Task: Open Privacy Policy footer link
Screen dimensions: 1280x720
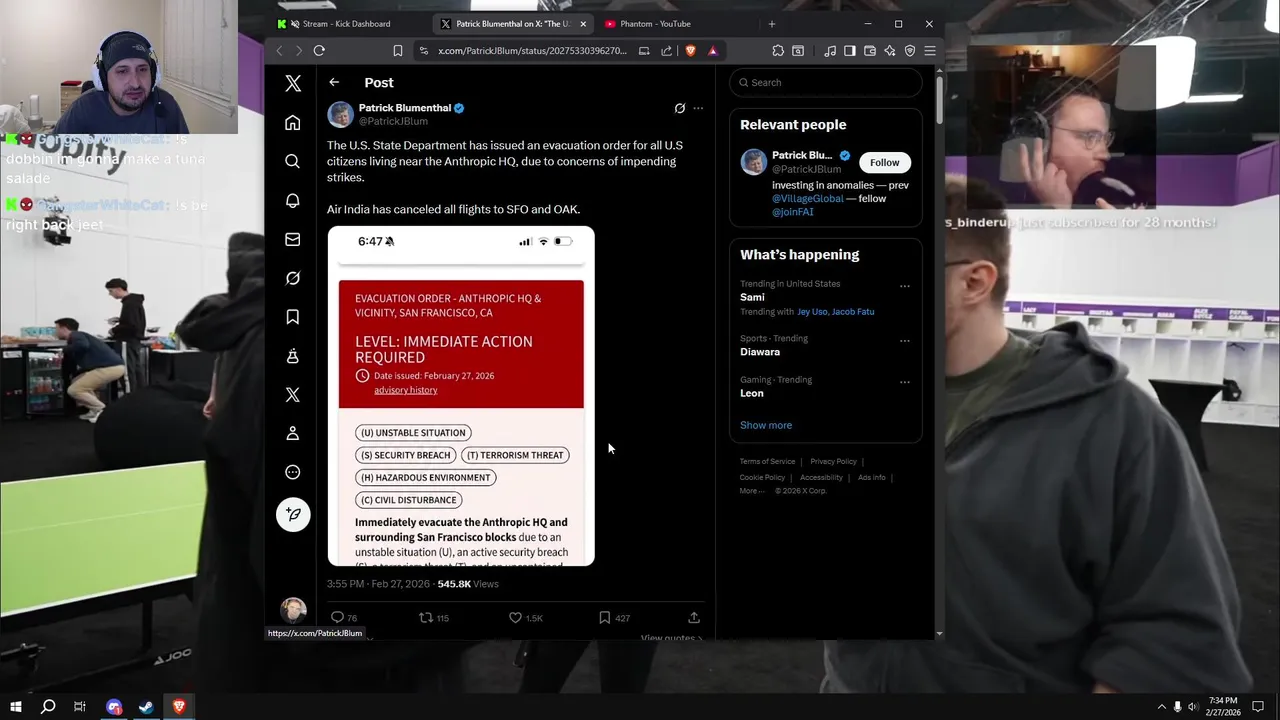Action: (834, 461)
